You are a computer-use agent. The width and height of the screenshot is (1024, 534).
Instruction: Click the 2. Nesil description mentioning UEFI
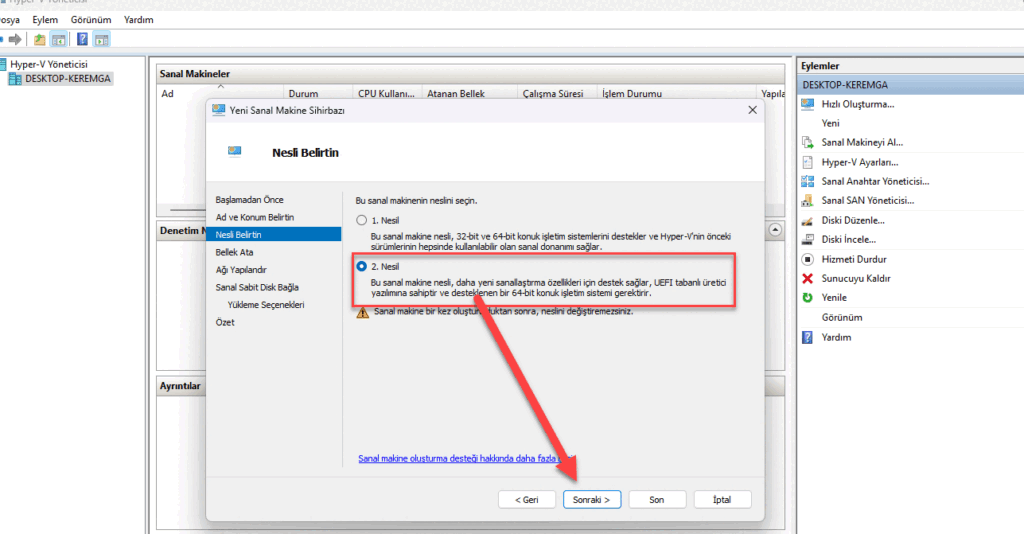(548, 288)
